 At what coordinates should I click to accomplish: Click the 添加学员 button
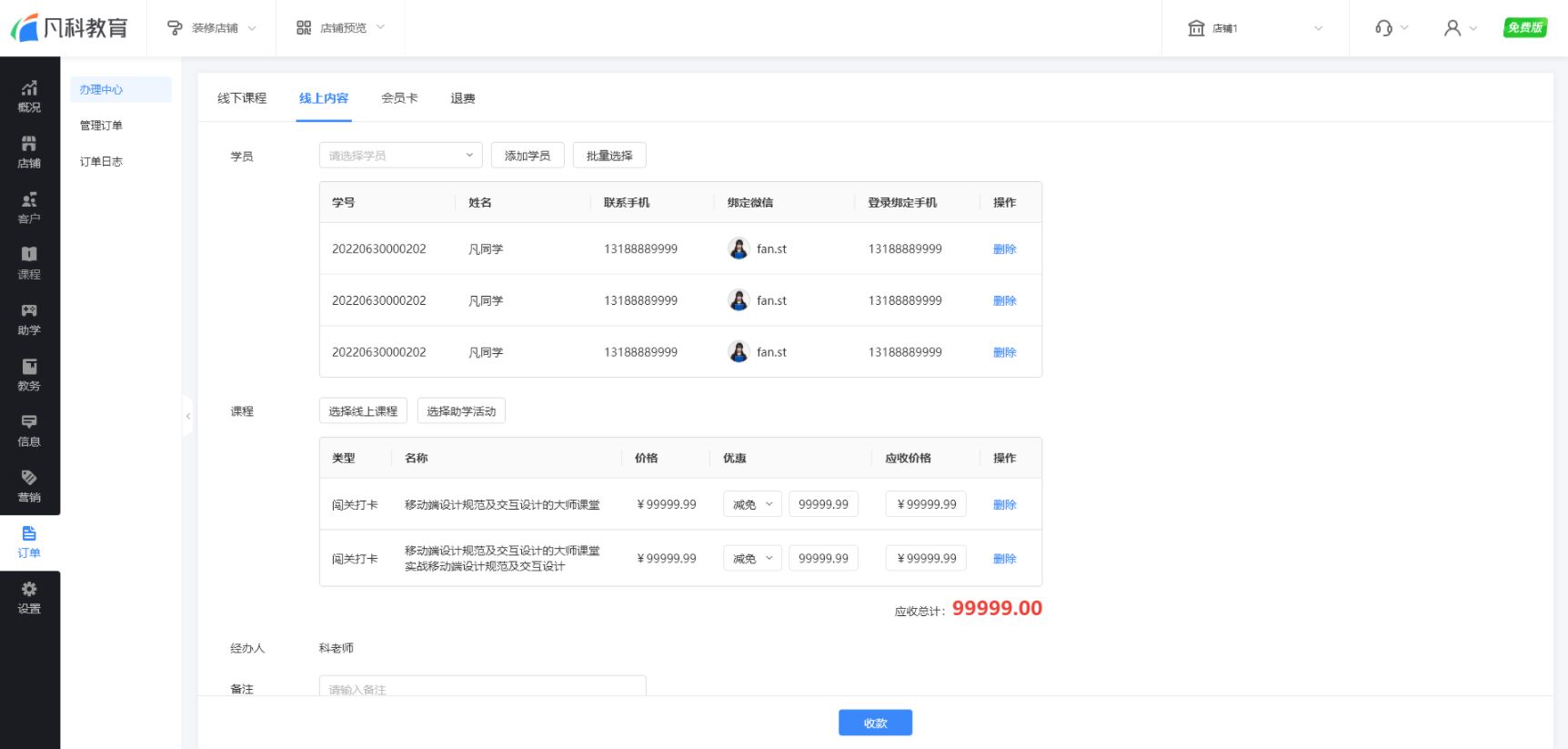click(528, 155)
